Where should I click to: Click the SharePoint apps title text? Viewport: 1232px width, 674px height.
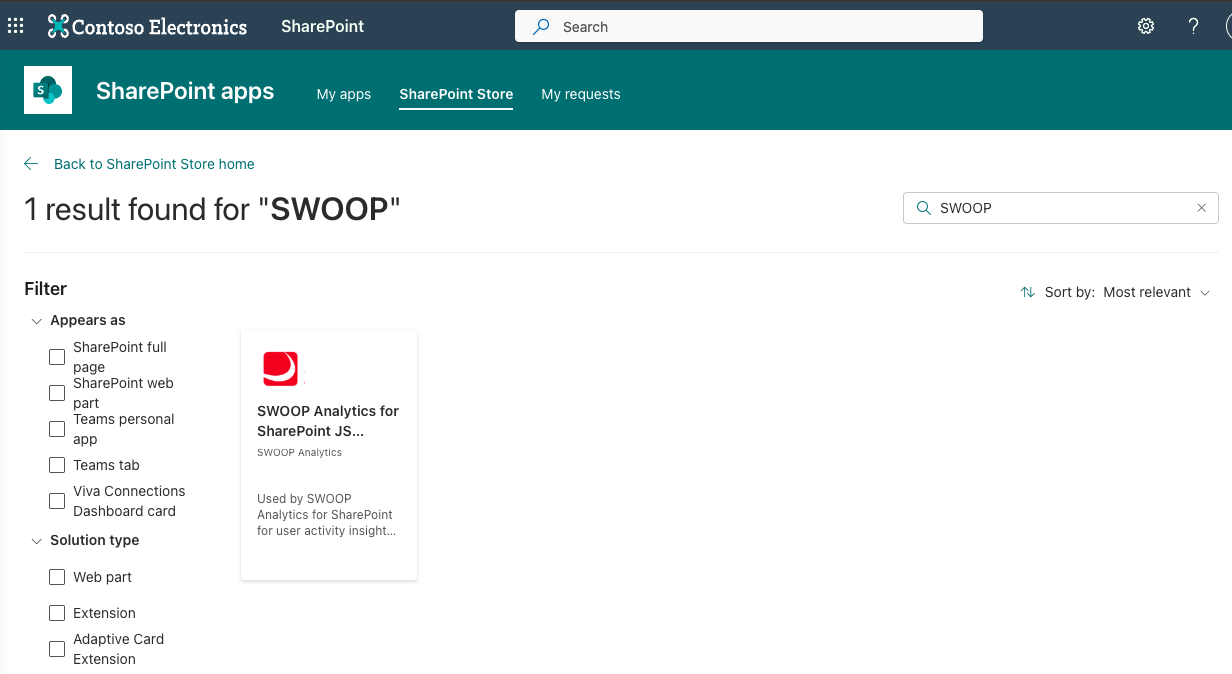pos(185,91)
